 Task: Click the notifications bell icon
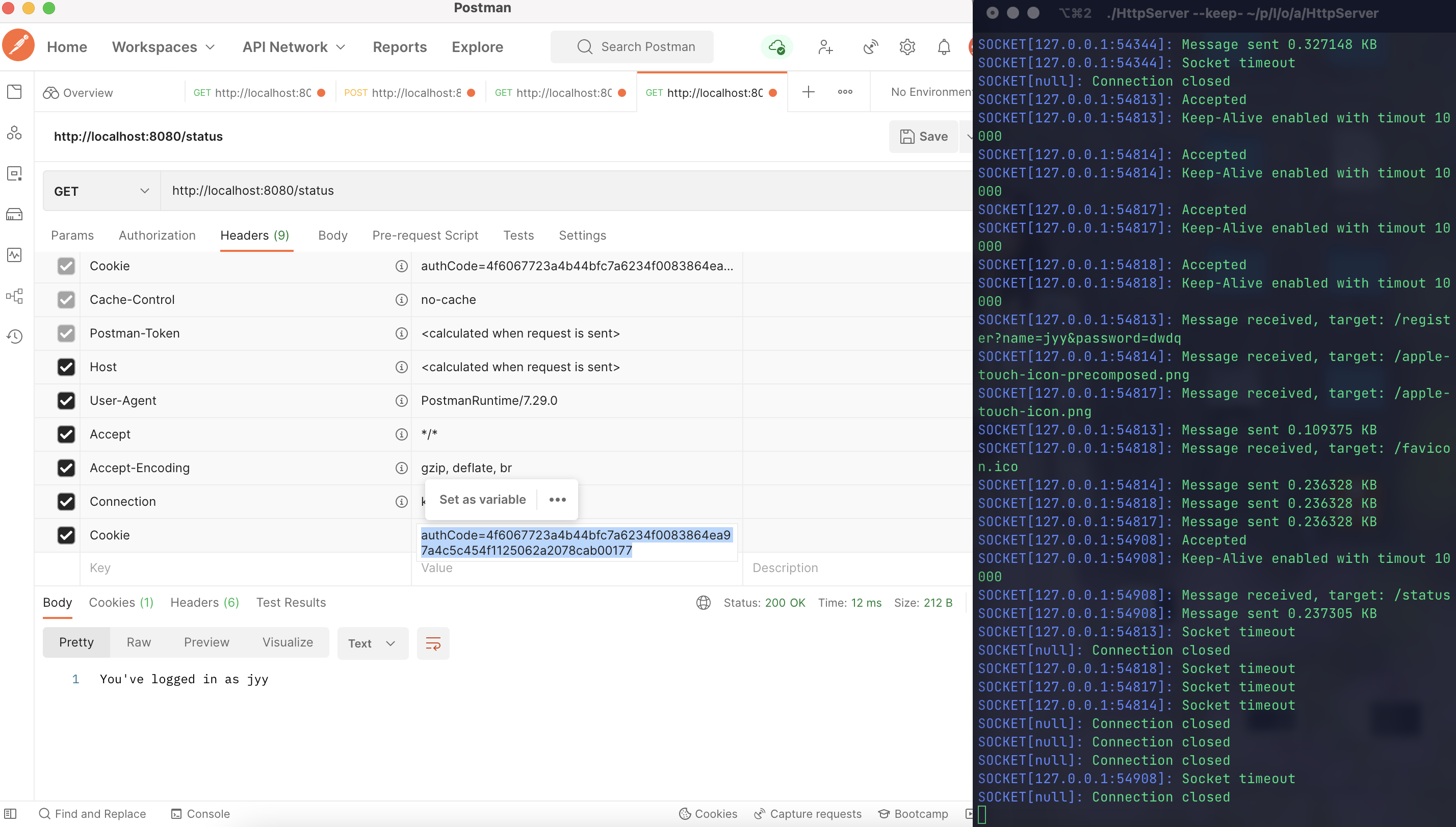tap(943, 47)
